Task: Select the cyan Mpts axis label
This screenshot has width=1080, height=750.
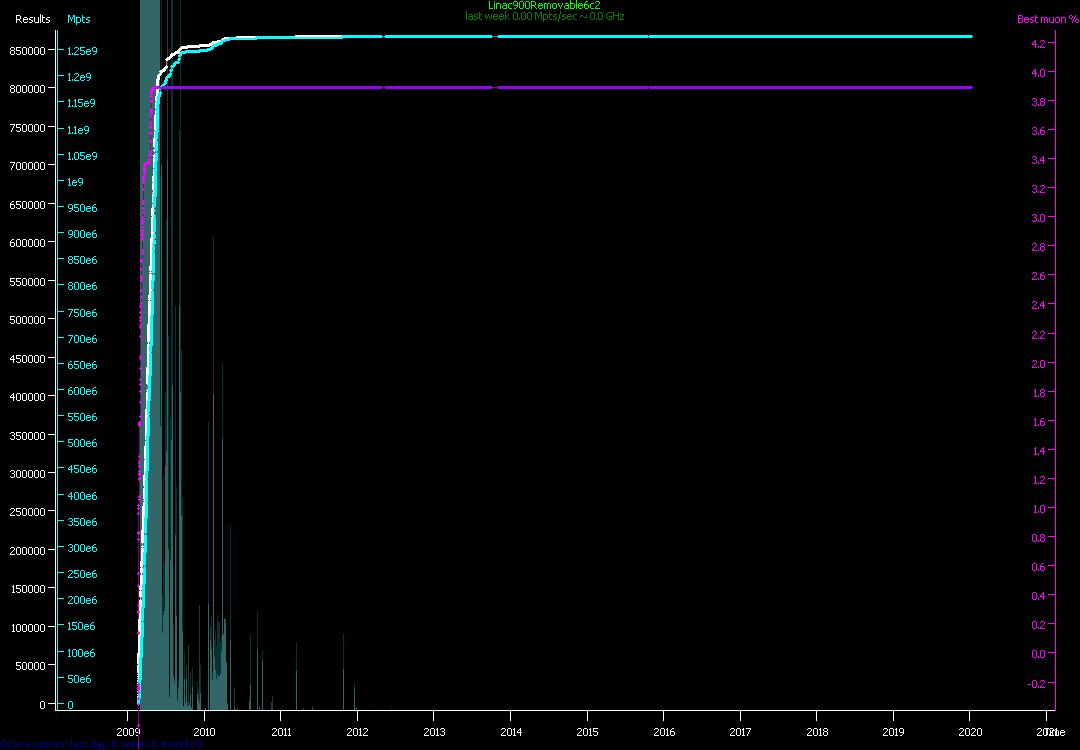Action: click(78, 19)
